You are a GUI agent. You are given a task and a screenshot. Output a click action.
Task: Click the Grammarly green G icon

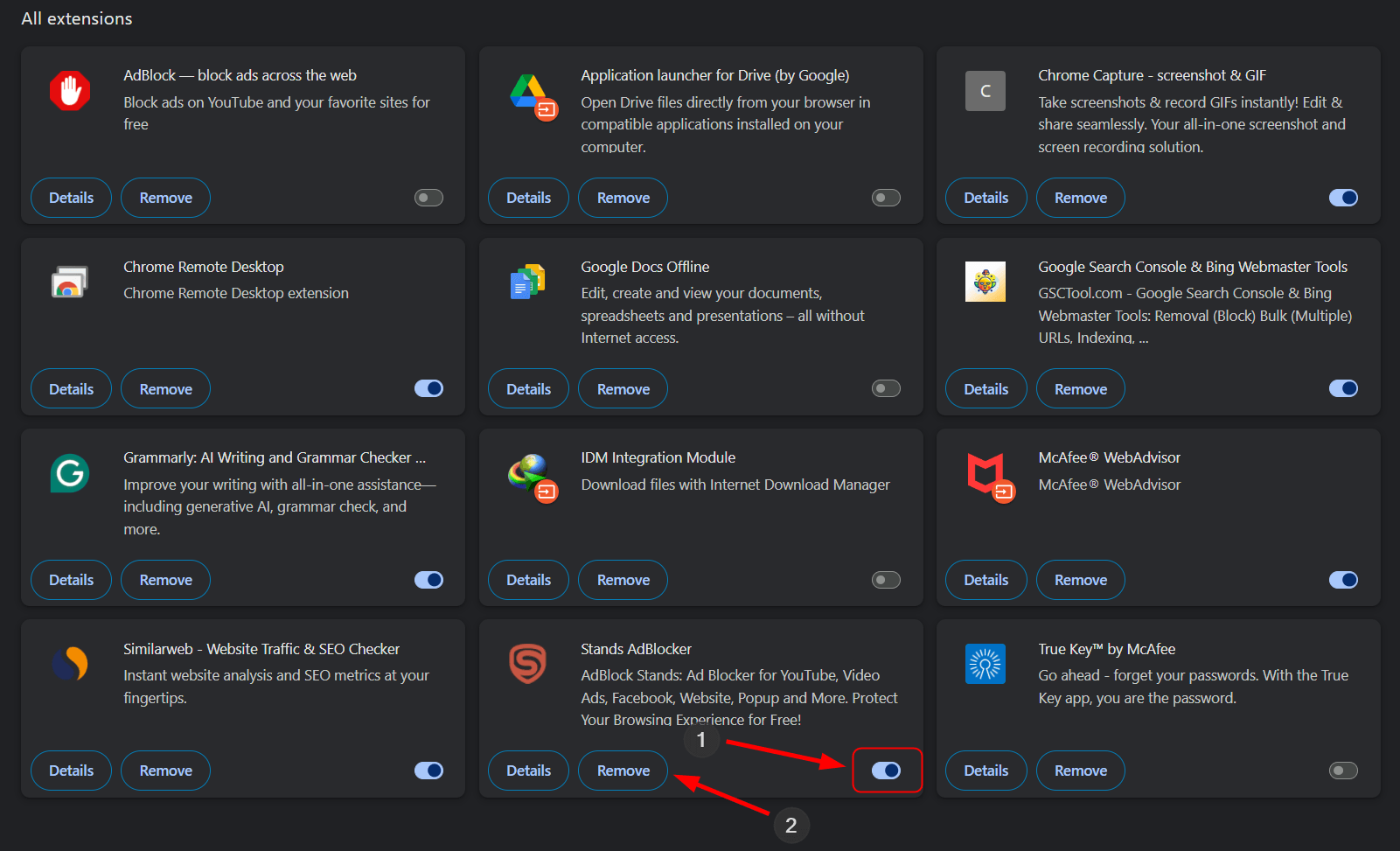coord(70,473)
